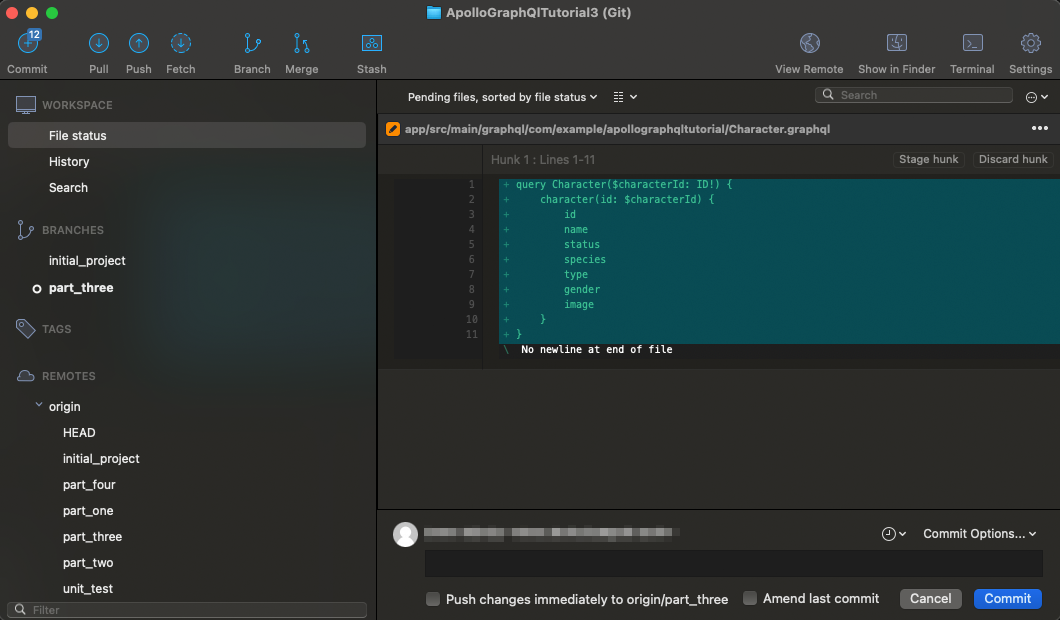The width and height of the screenshot is (1060, 620).
Task: Select origin part_three remote branch
Action: tap(93, 537)
